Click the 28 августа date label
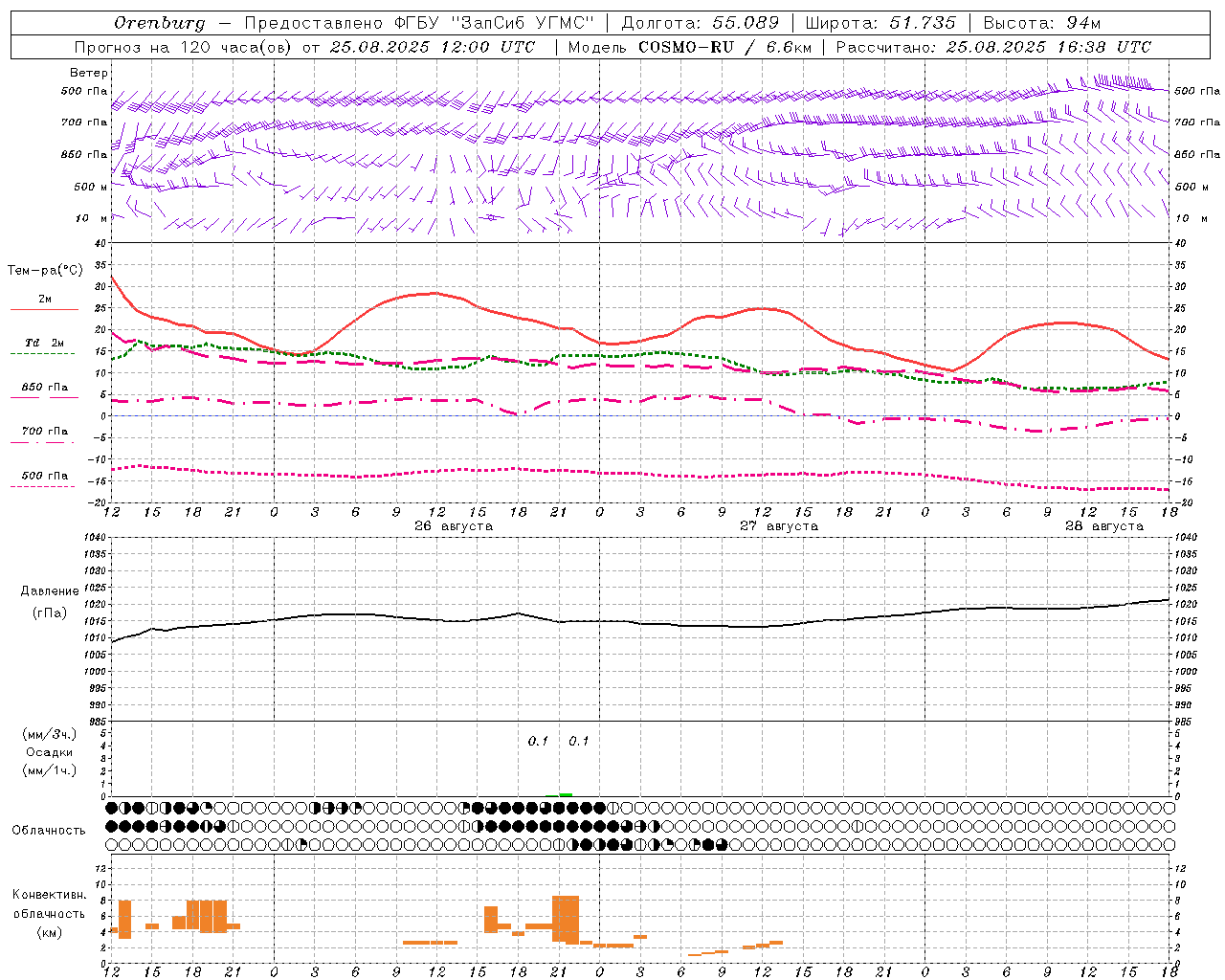This screenshot has width=1225, height=980. point(1104,526)
